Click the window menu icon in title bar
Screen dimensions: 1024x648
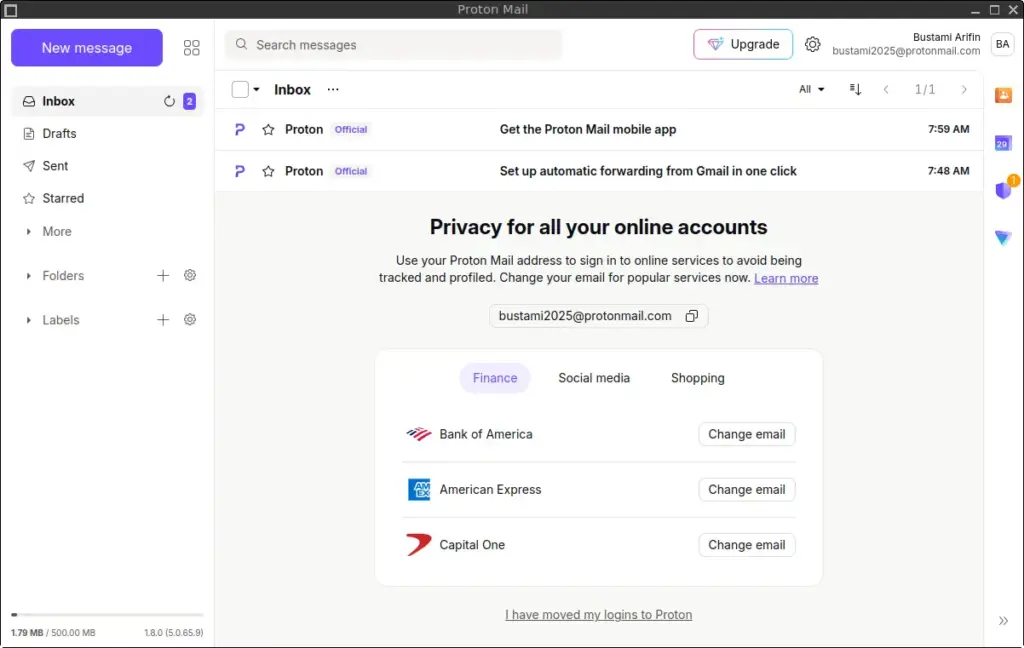click(10, 10)
